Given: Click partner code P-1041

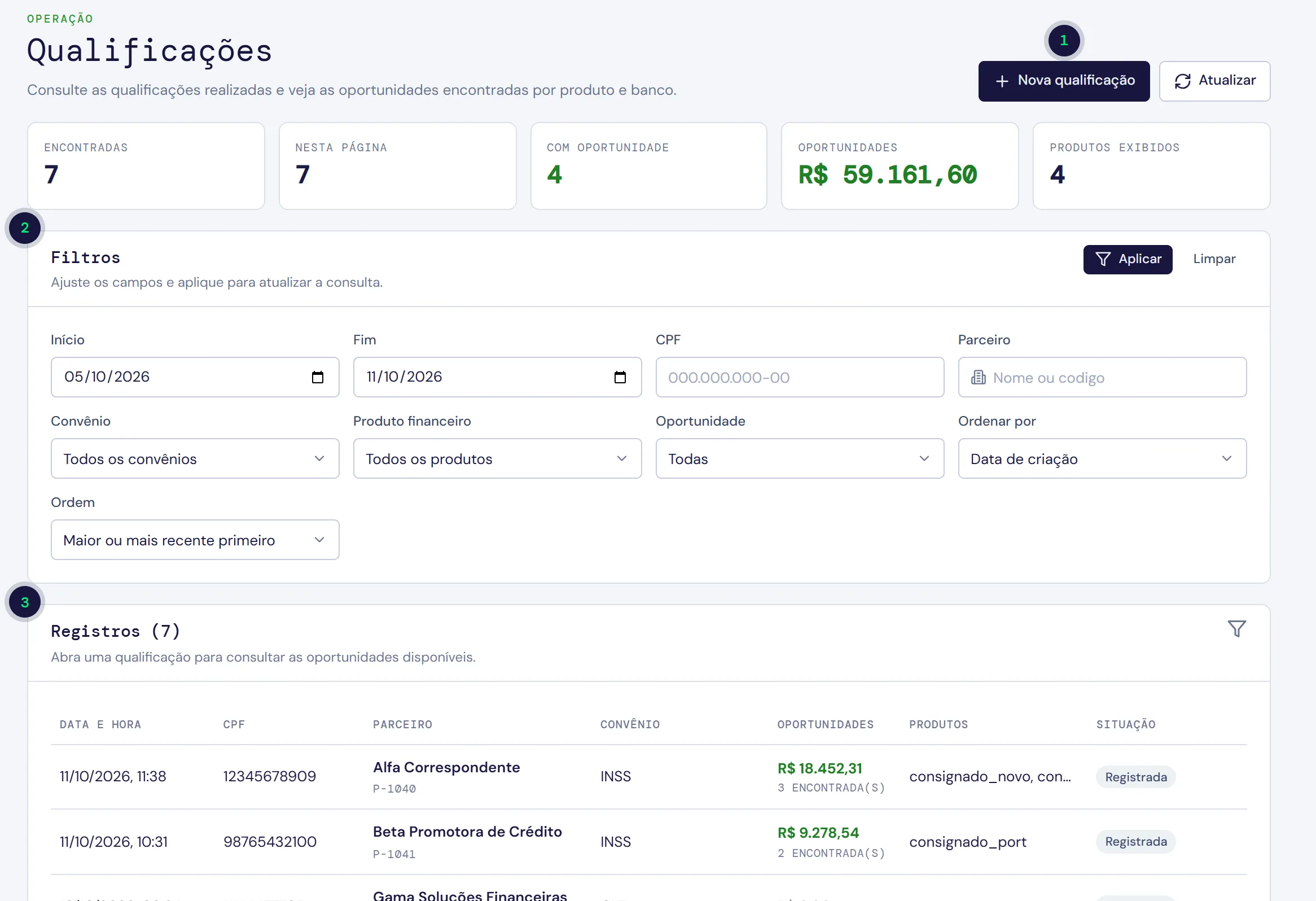Looking at the screenshot, I should tap(394, 854).
